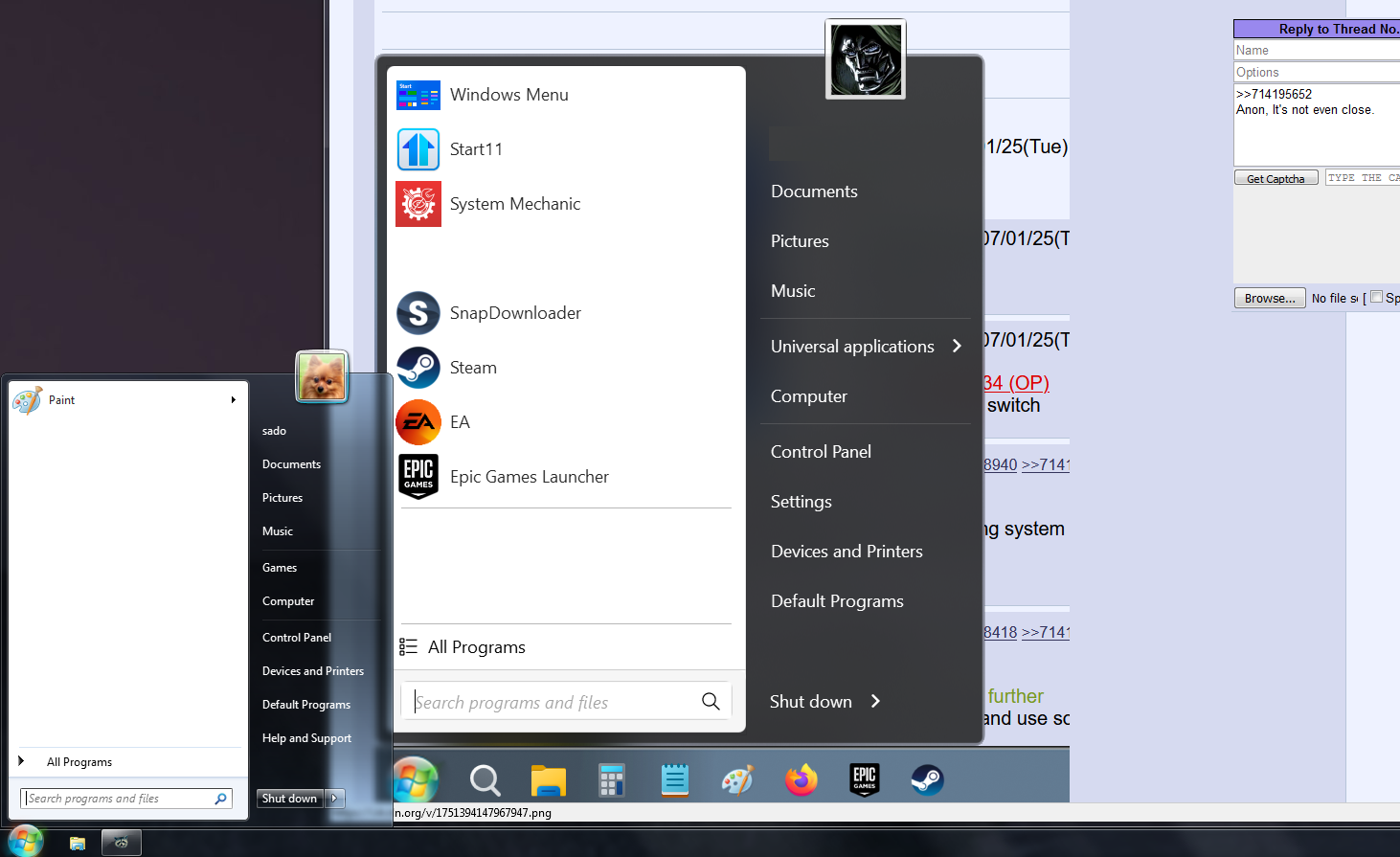Expand All Programs in the small start menu
The width and height of the screenshot is (1400, 857).
pos(65,762)
